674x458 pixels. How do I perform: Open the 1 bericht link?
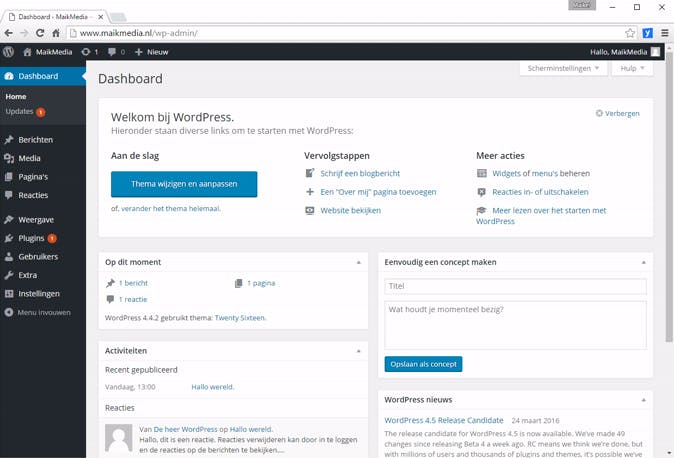tap(133, 283)
